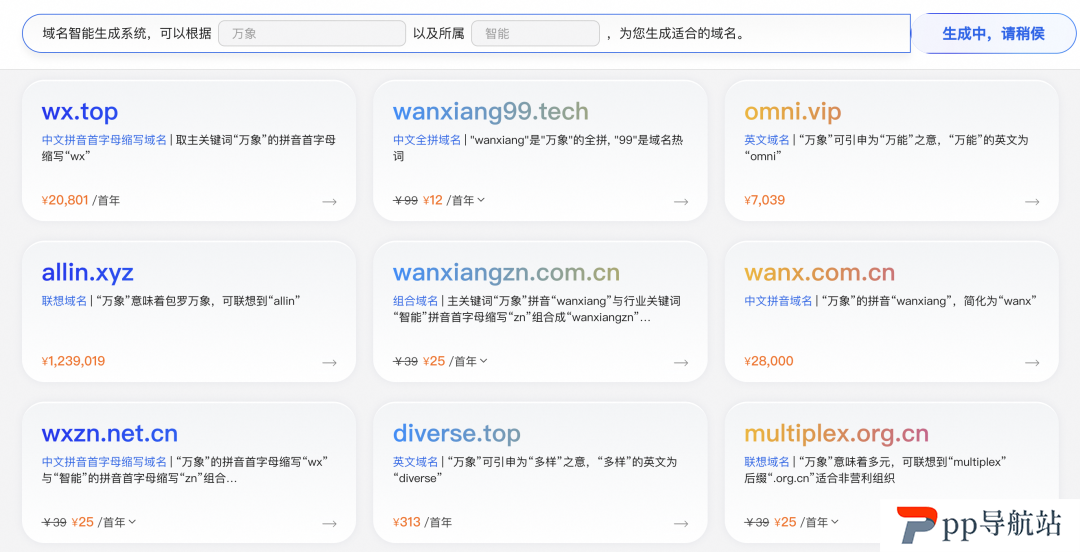
Task: Click the ¥313 price on diverse.top
Action: 406,522
